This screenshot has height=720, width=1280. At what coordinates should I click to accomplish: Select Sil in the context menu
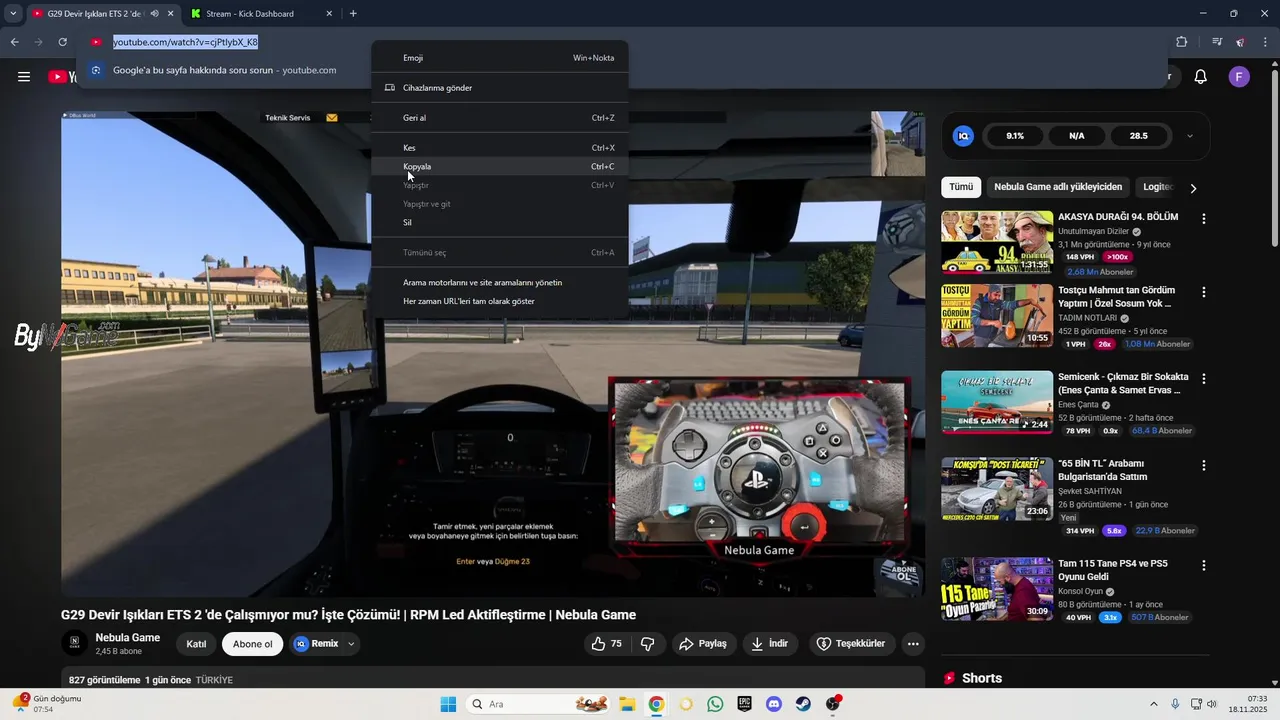500,222
